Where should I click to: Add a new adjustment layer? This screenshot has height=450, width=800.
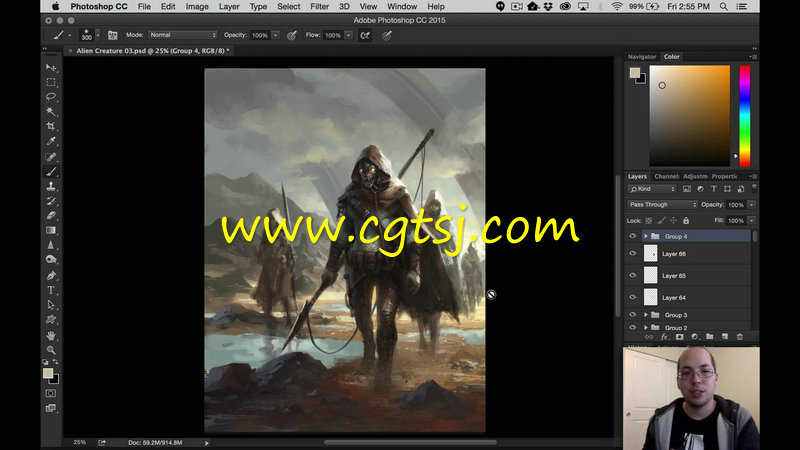point(694,337)
